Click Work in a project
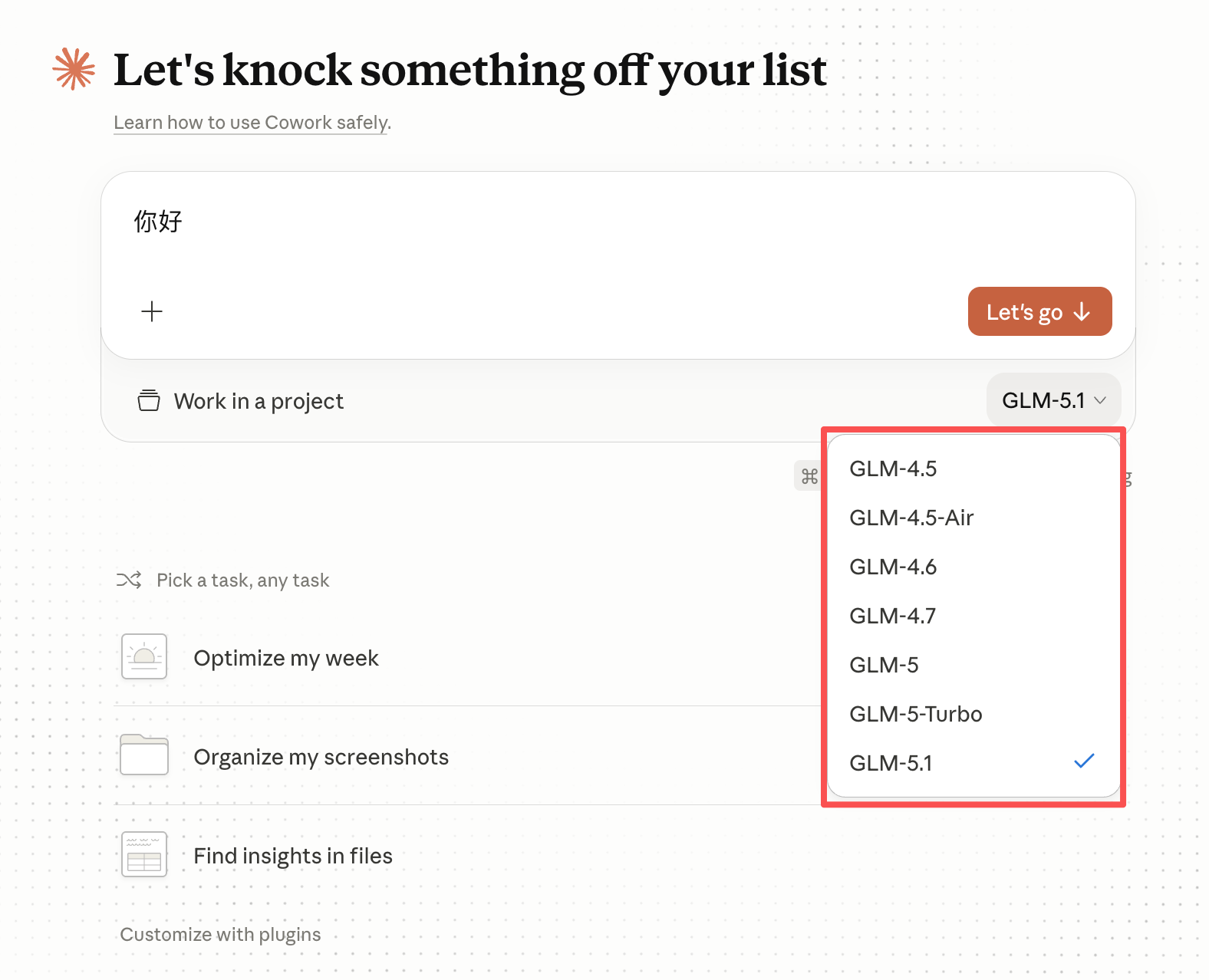The image size is (1209, 980). coord(259,401)
